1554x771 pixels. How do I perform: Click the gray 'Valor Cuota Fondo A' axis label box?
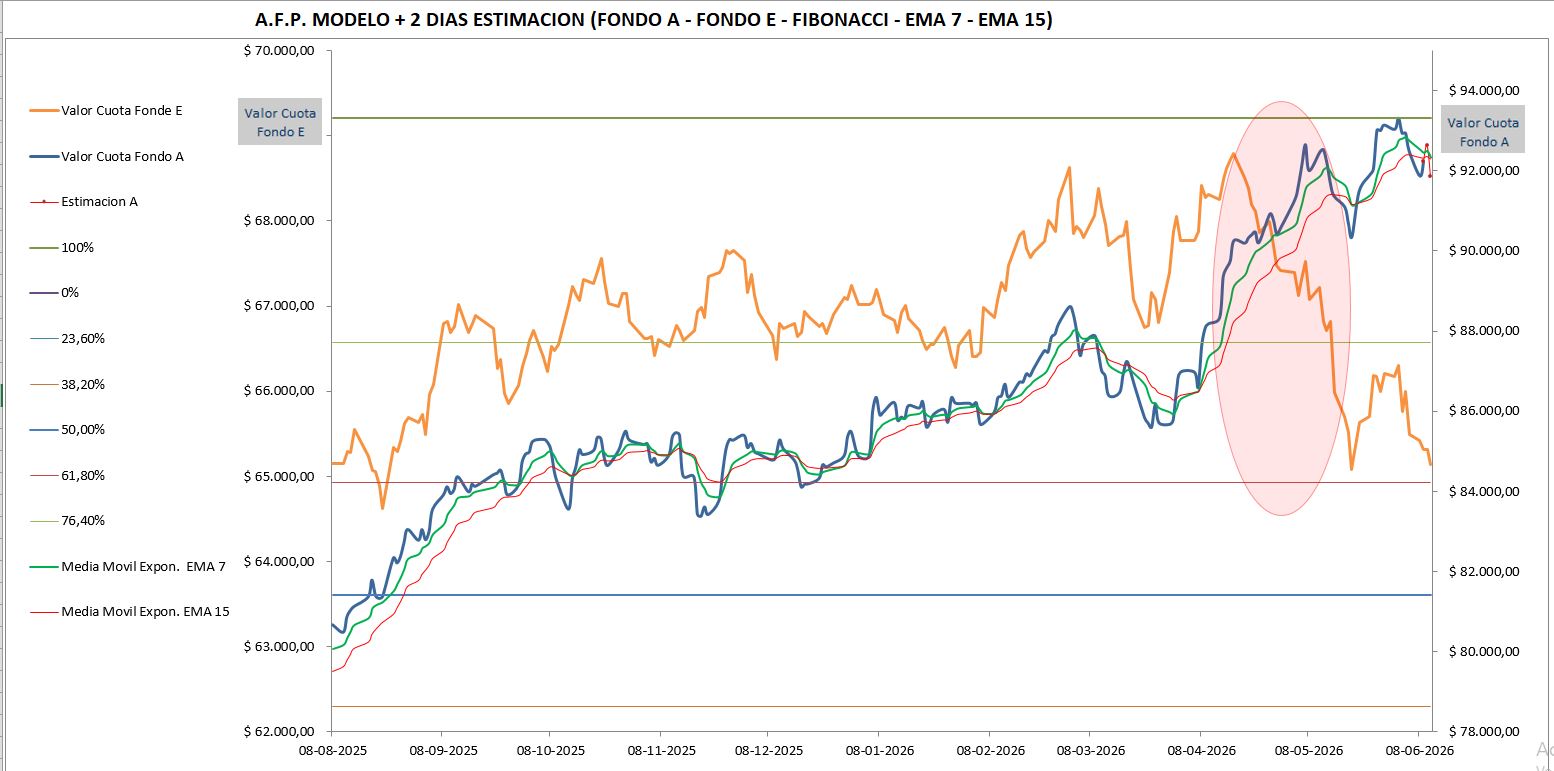(1483, 131)
